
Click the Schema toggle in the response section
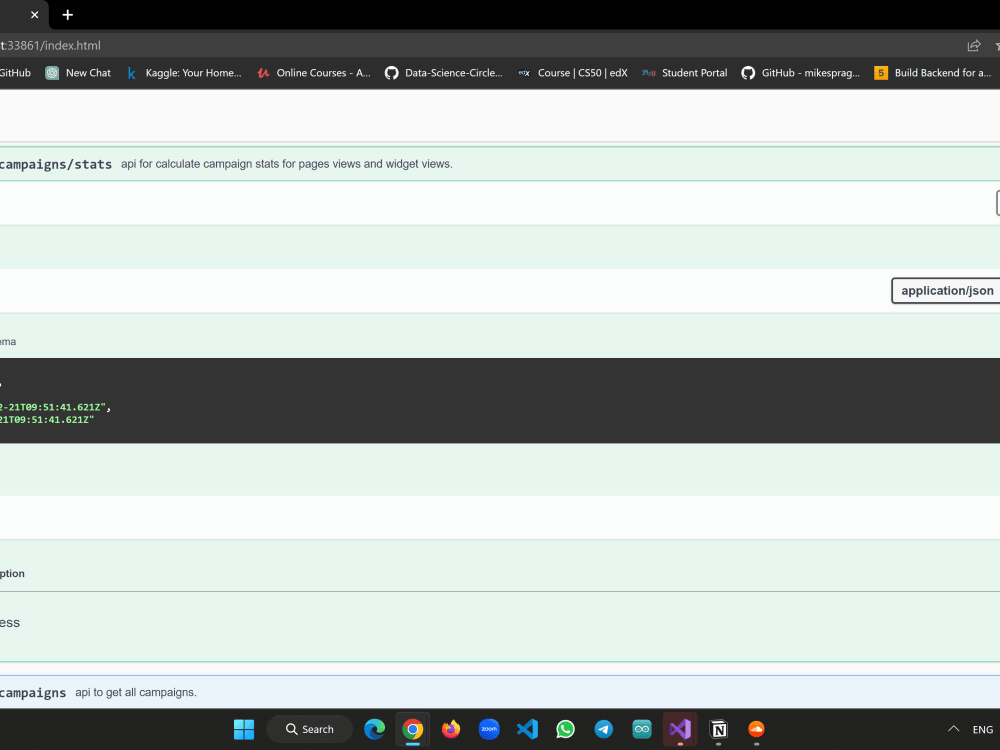click(7, 341)
